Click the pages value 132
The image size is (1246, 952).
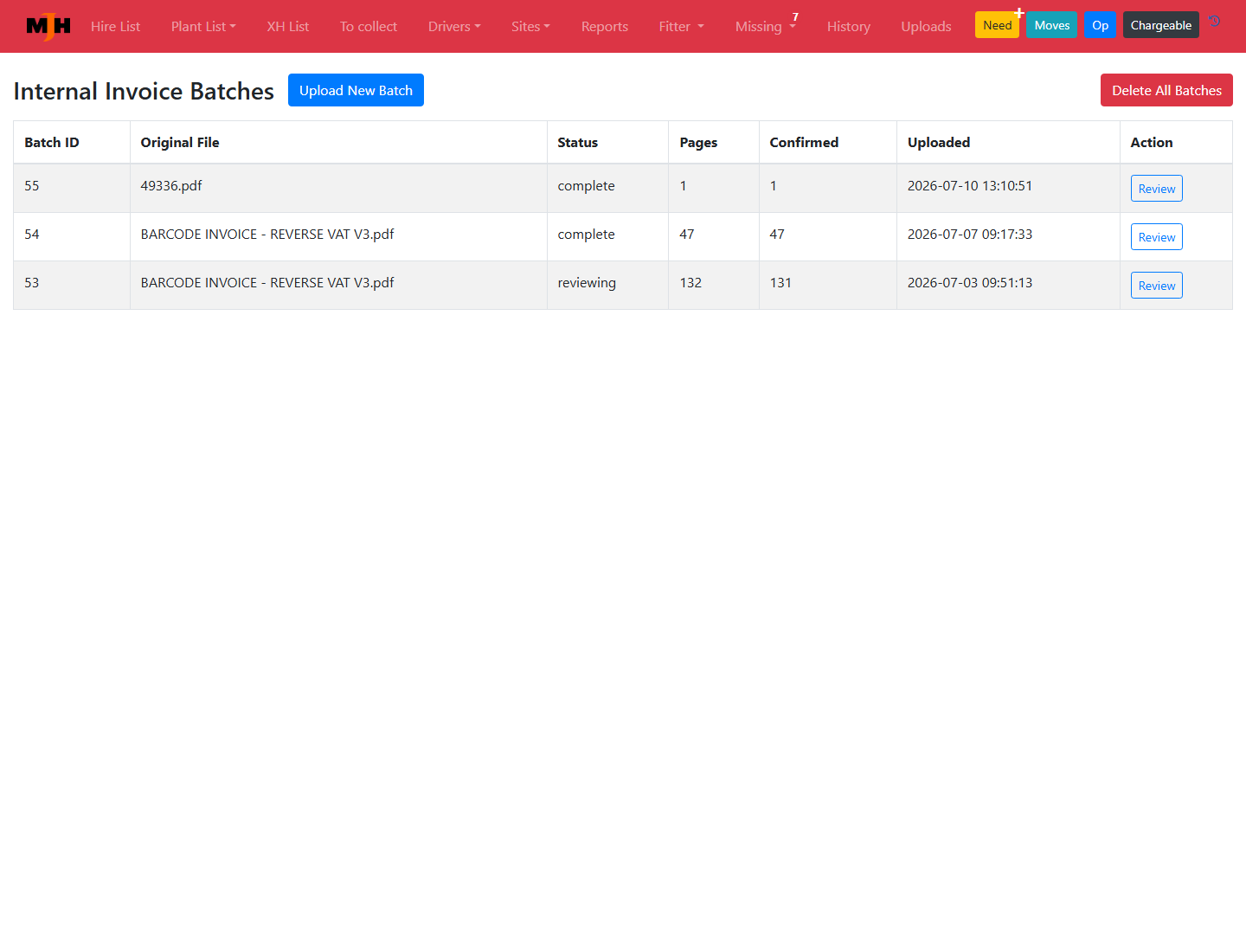pos(690,282)
